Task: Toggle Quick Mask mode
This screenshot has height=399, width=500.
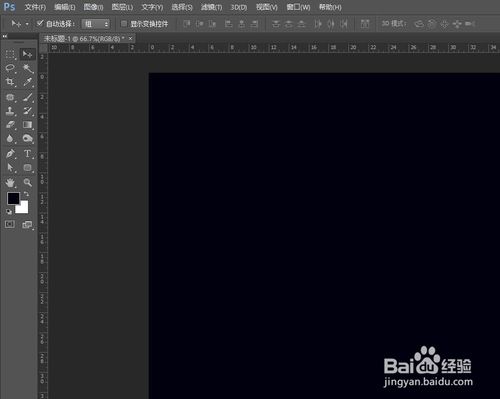Action: [x=10, y=224]
